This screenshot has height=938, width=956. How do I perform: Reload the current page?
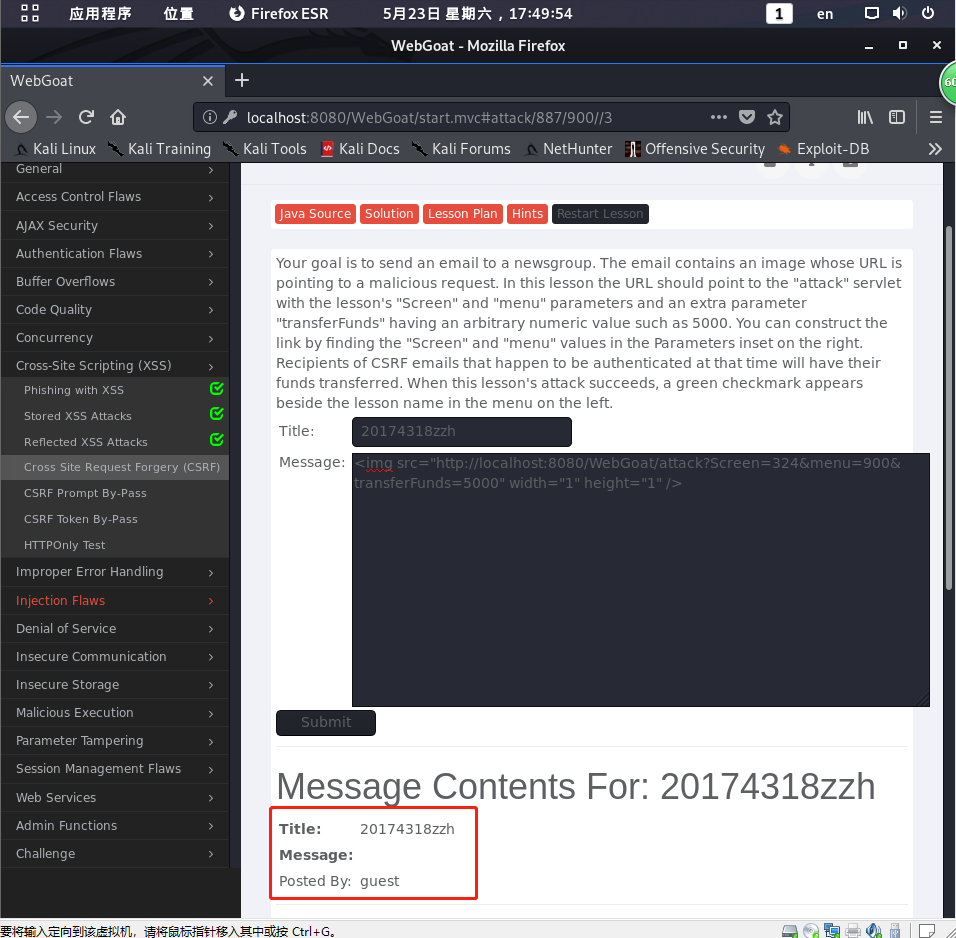click(x=87, y=117)
